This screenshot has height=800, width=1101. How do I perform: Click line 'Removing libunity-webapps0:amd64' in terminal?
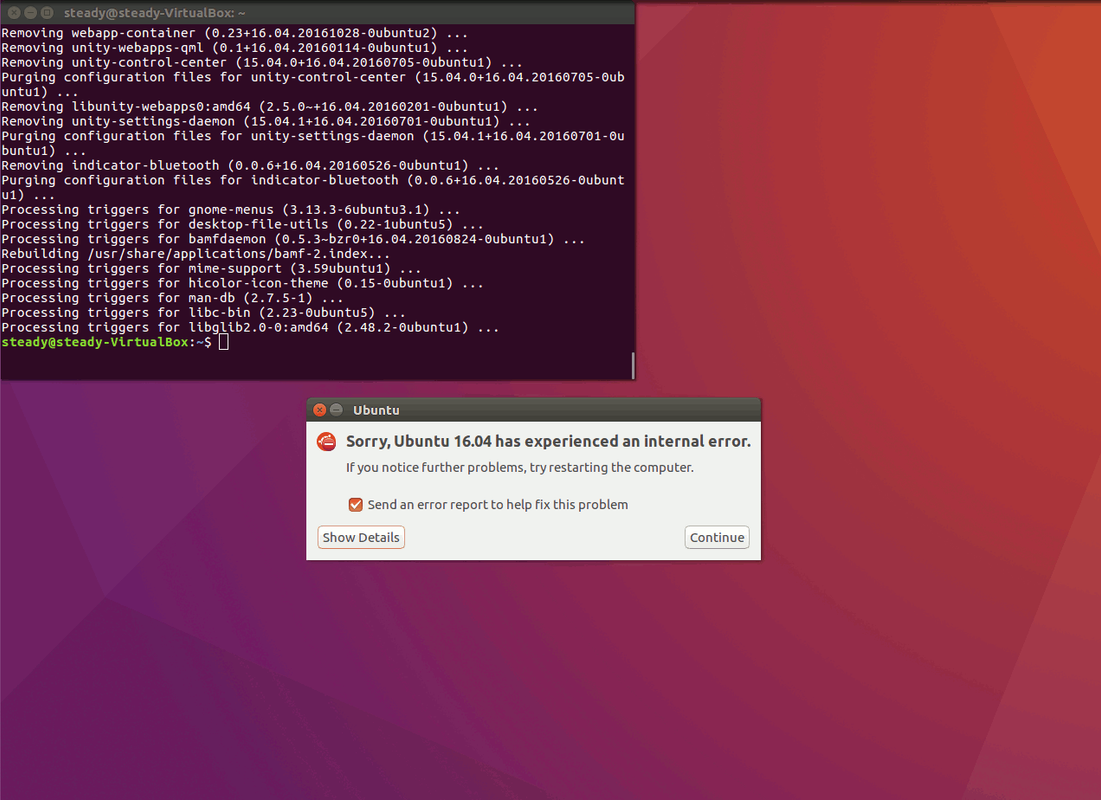[270, 107]
